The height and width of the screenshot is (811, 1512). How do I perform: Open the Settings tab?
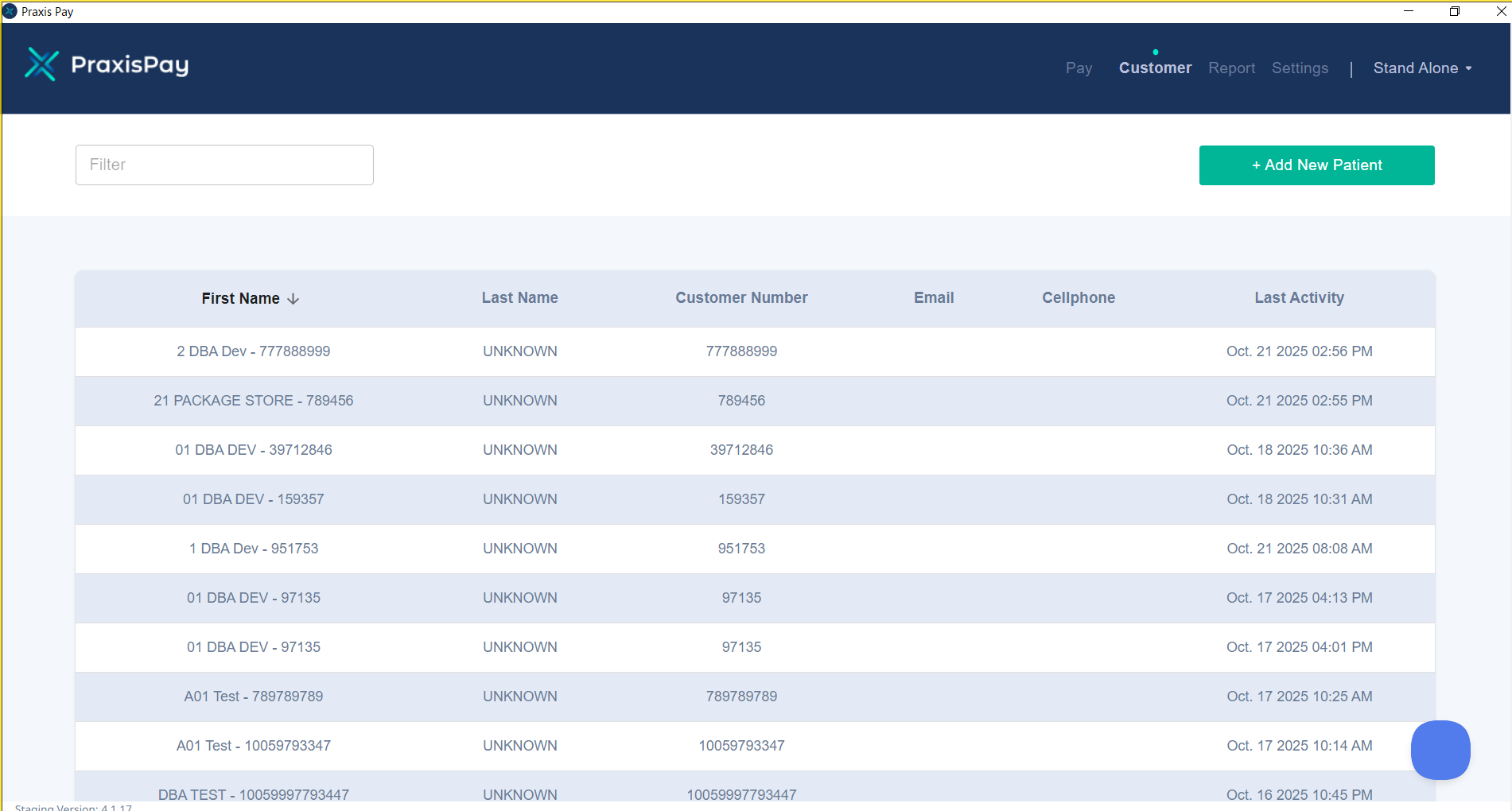click(1300, 68)
